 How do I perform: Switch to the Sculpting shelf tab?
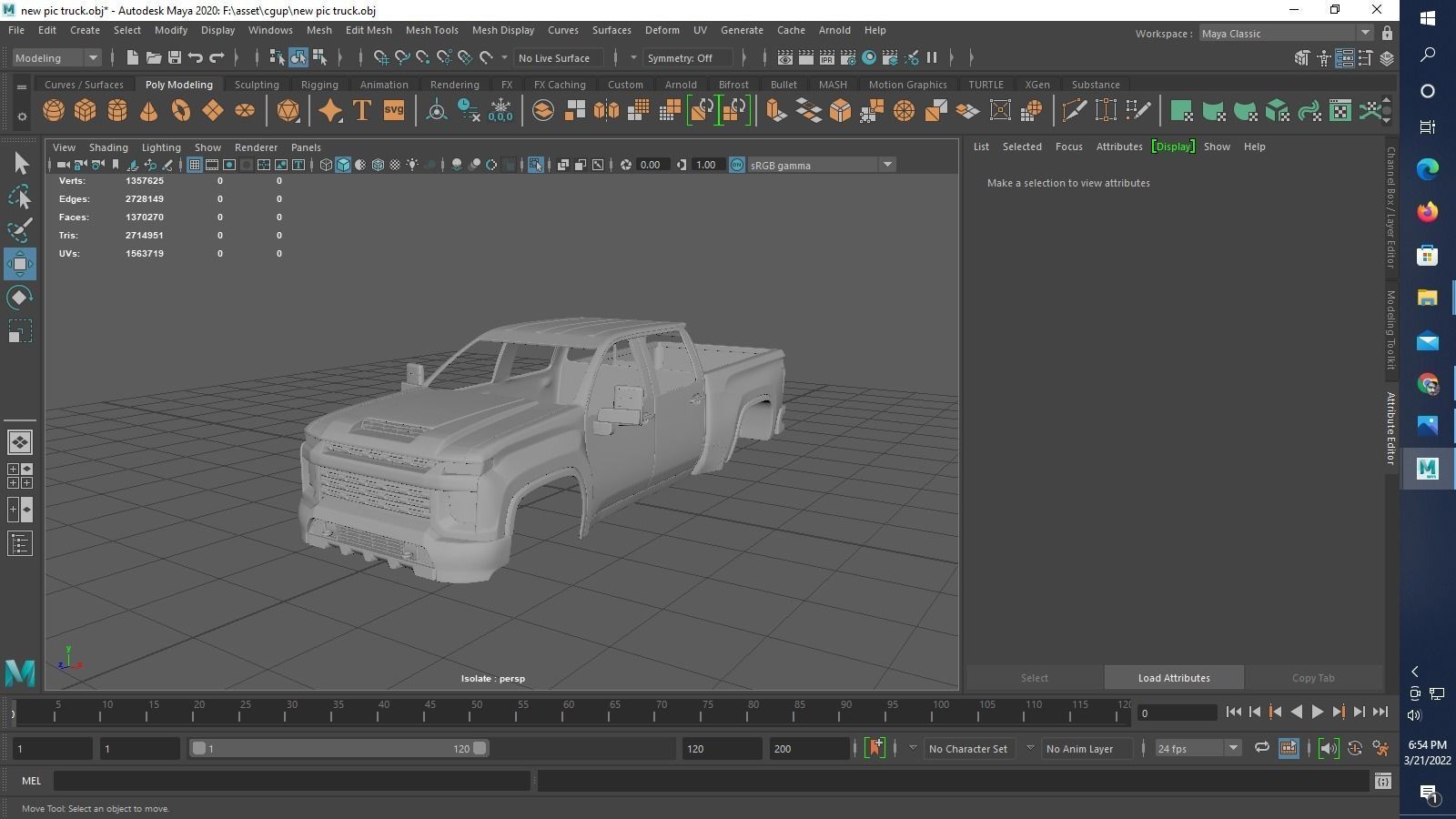(257, 84)
